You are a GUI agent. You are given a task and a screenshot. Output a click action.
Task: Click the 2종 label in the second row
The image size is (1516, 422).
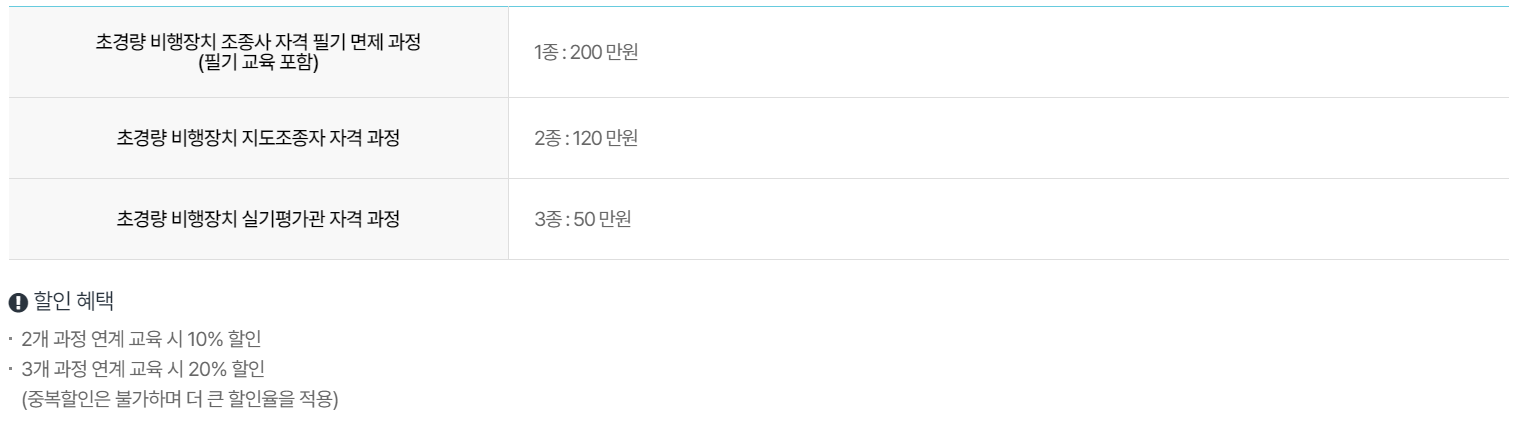[547, 138]
